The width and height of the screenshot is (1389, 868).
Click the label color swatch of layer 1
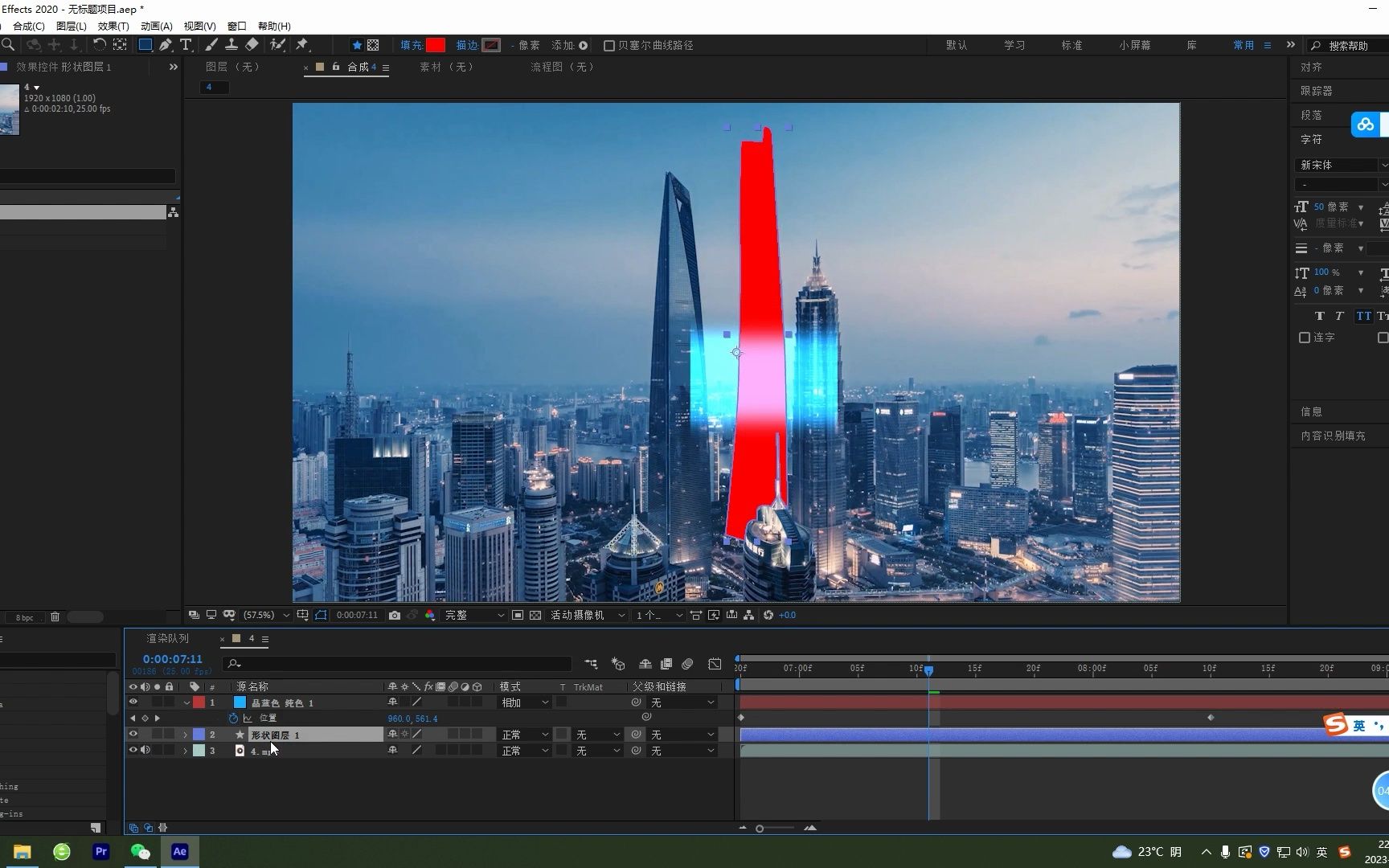199,702
